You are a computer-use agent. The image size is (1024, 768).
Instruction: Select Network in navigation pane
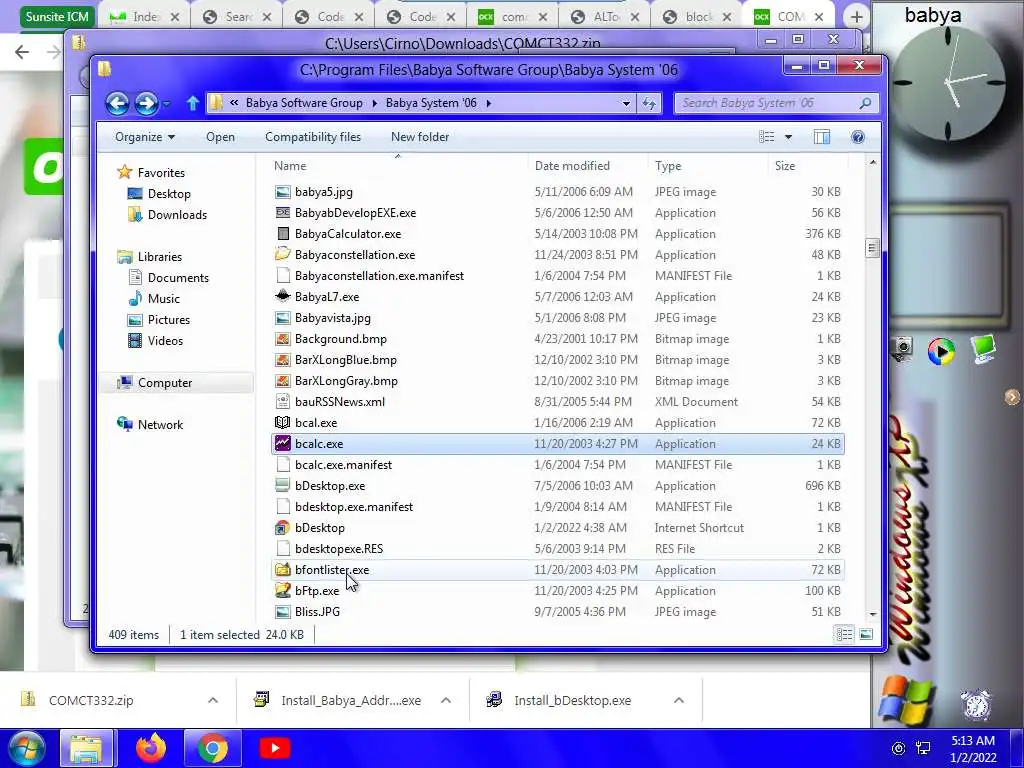160,424
